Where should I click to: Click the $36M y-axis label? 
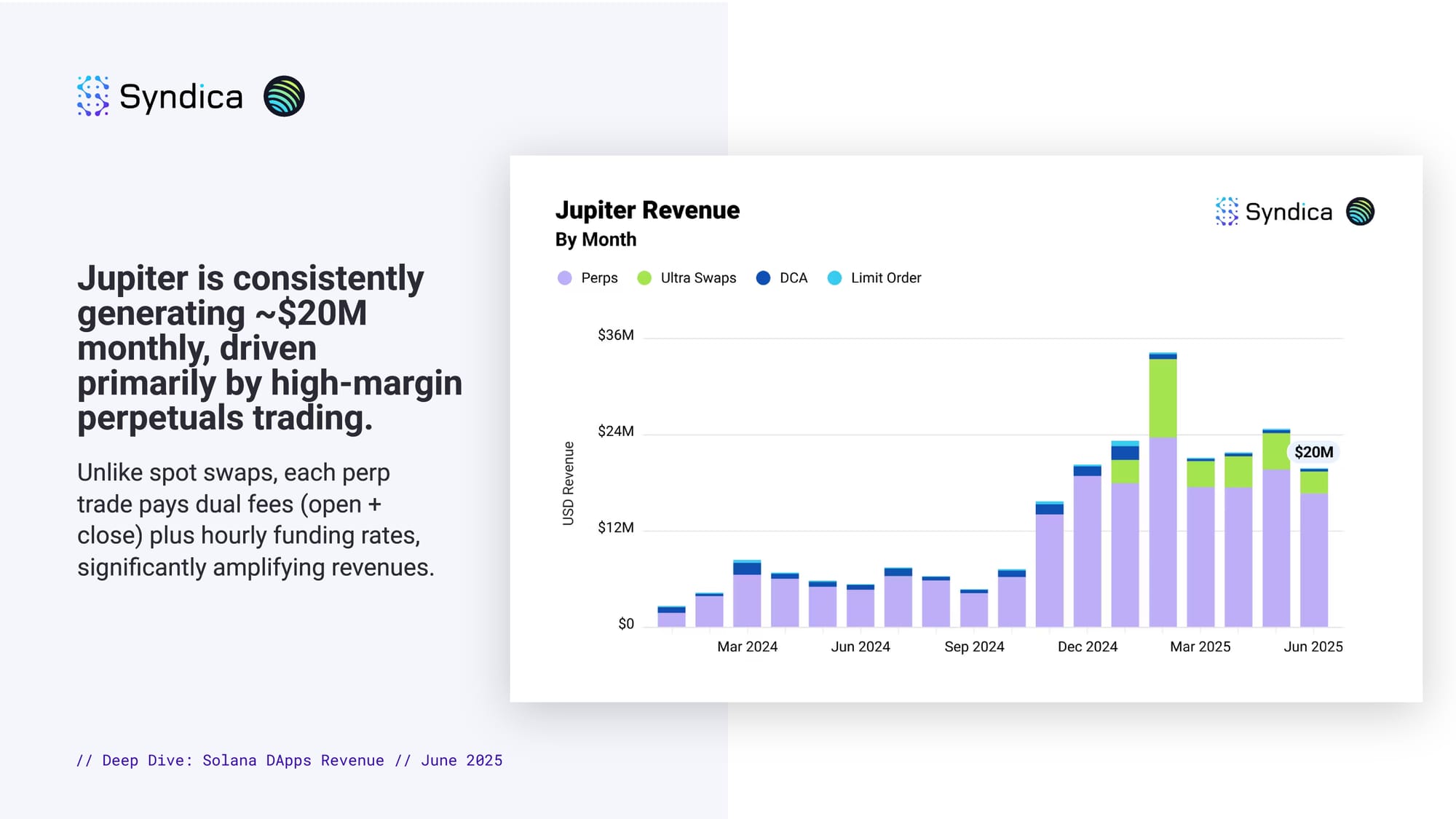(x=615, y=335)
